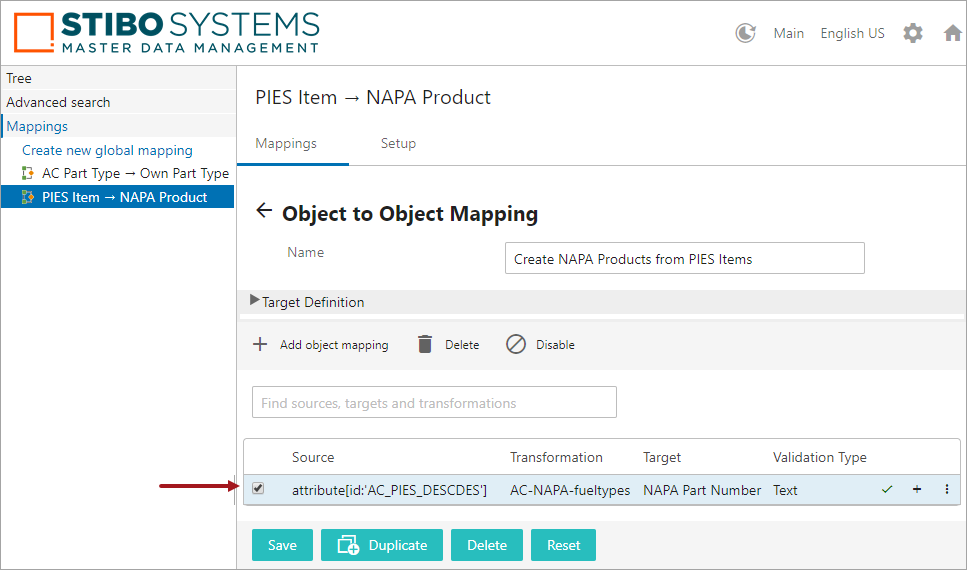The width and height of the screenshot is (967, 570).
Task: Click the plus icon for Add object mapping
Action: tap(260, 344)
